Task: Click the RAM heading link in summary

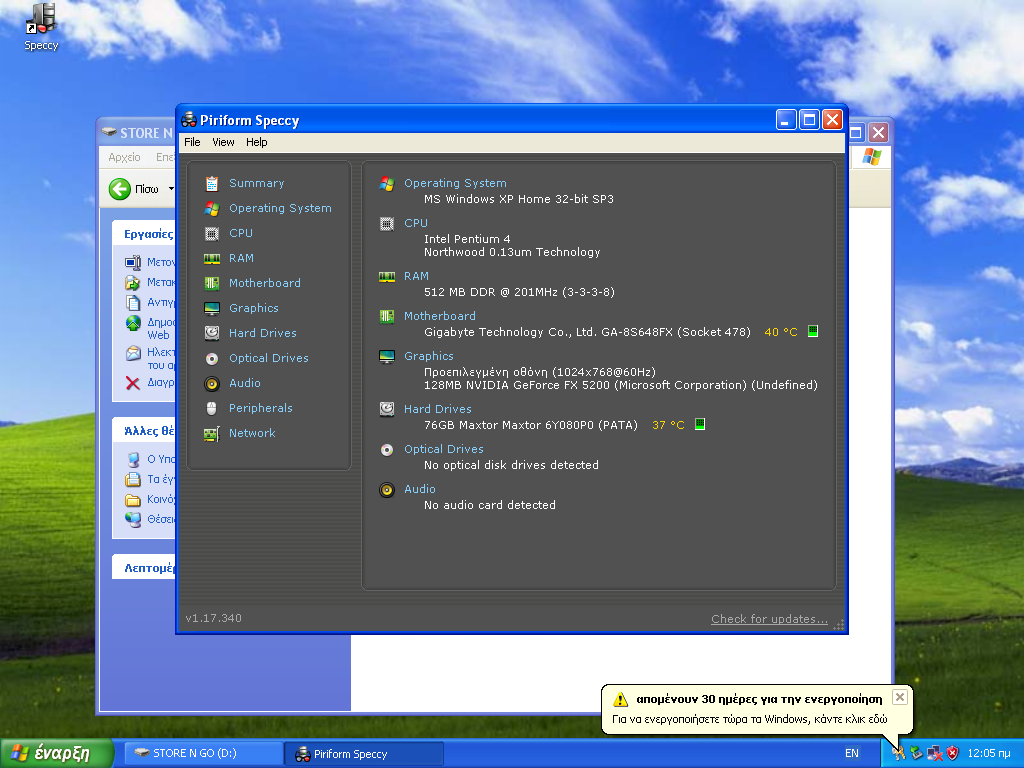Action: point(416,276)
